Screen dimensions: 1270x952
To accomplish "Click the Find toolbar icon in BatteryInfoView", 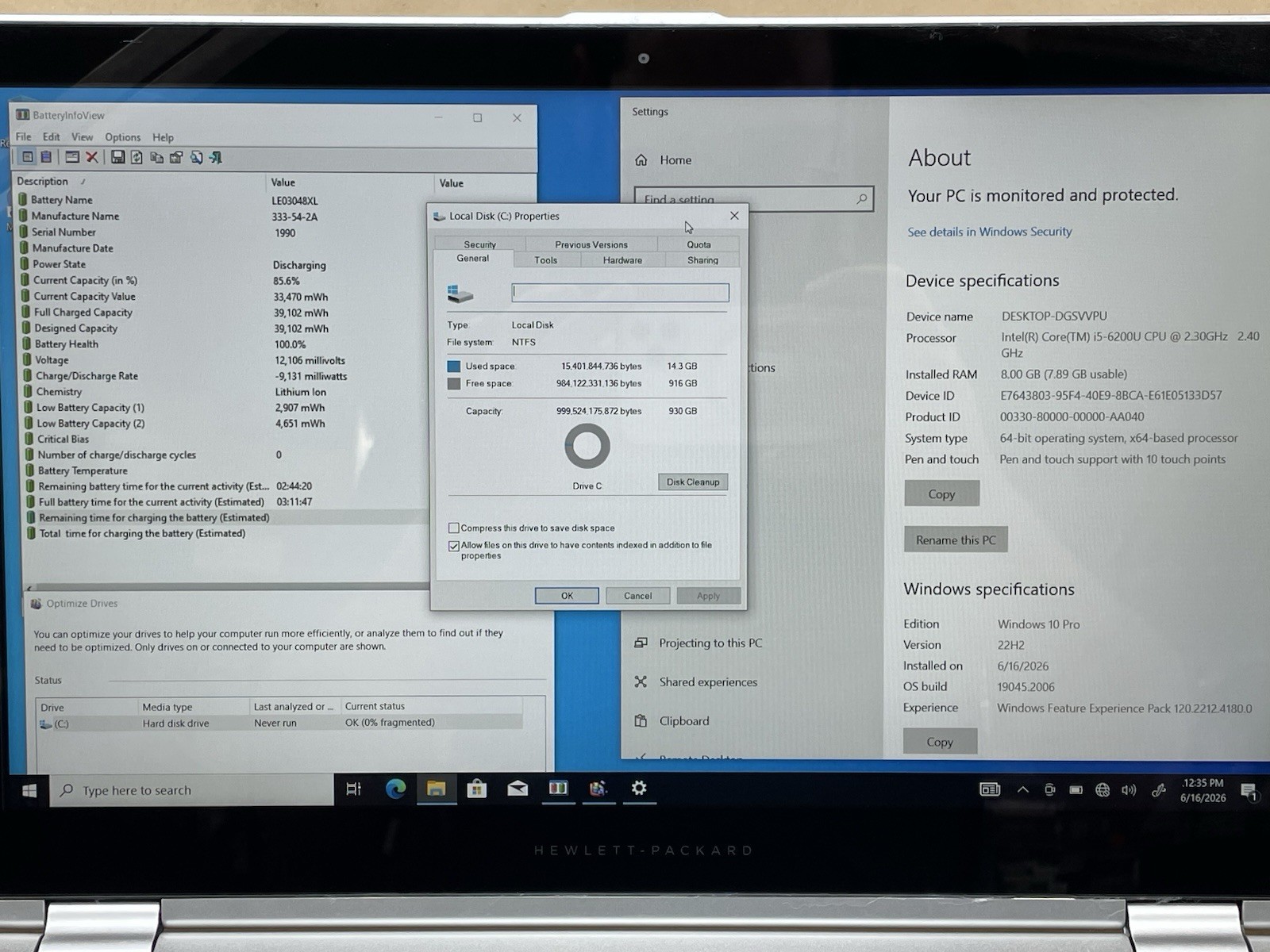I will pos(196,158).
